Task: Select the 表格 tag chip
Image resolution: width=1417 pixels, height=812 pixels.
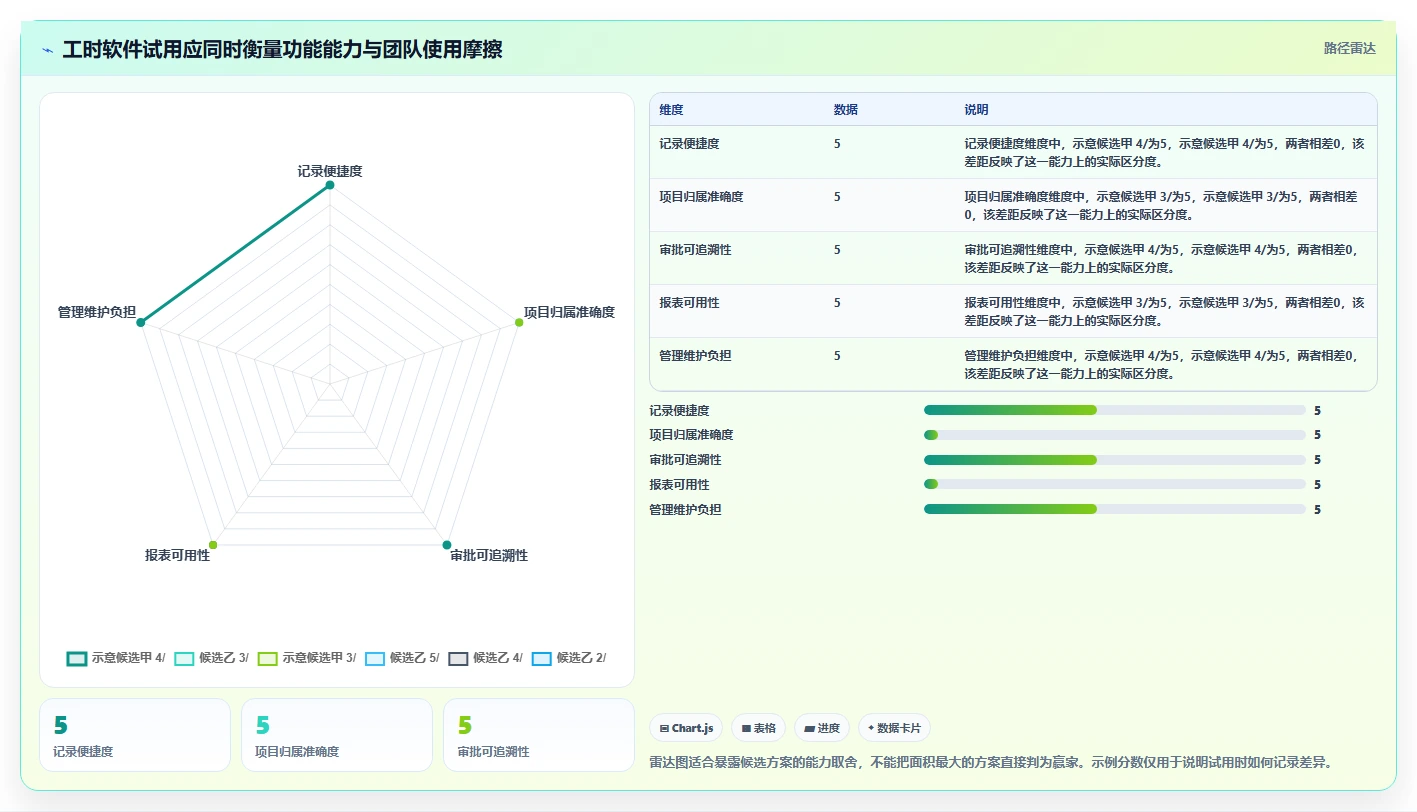Action: pyautogui.click(x=758, y=728)
